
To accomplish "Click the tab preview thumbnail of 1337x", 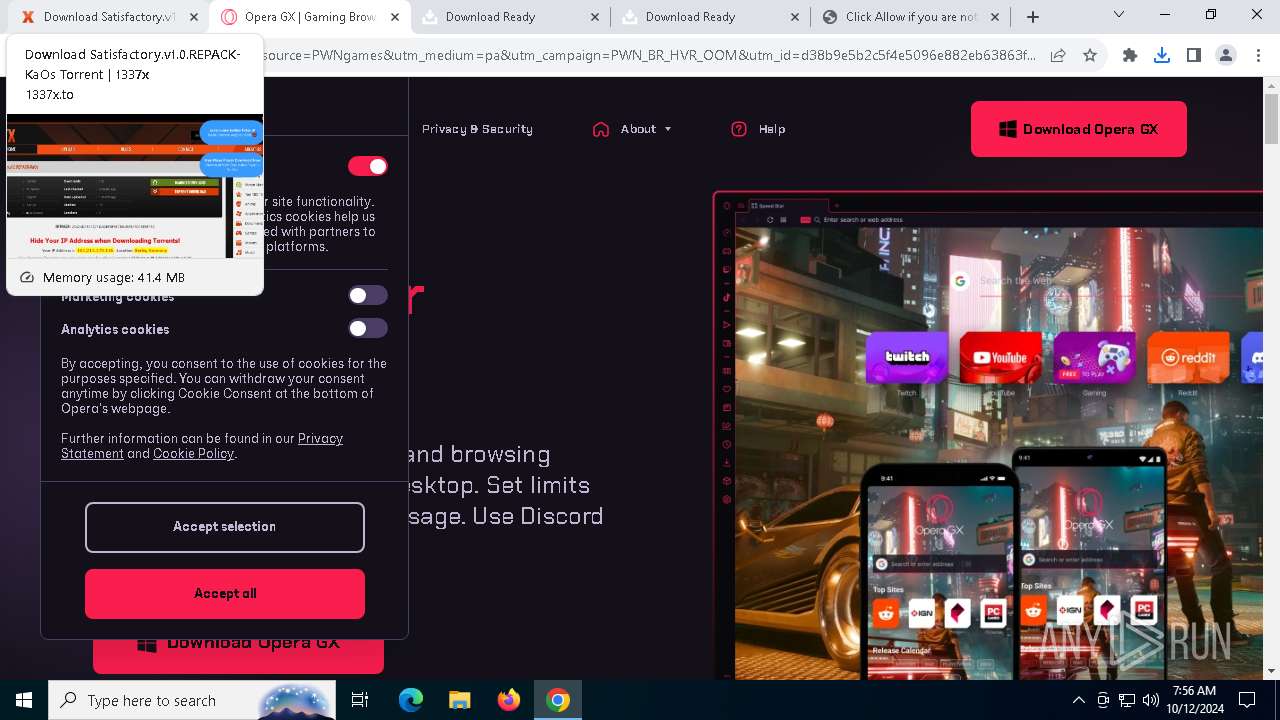I will 135,186.
